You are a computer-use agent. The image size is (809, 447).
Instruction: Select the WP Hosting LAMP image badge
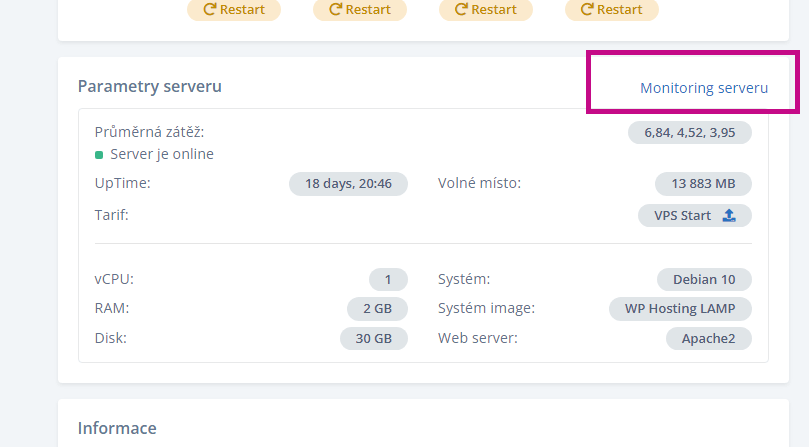[x=680, y=309]
